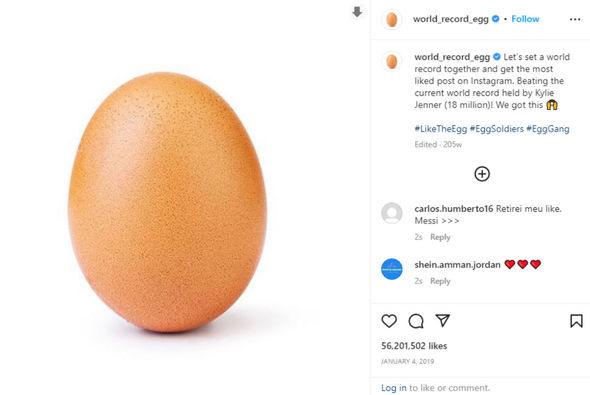Follow the world_record_egg account

525,19
